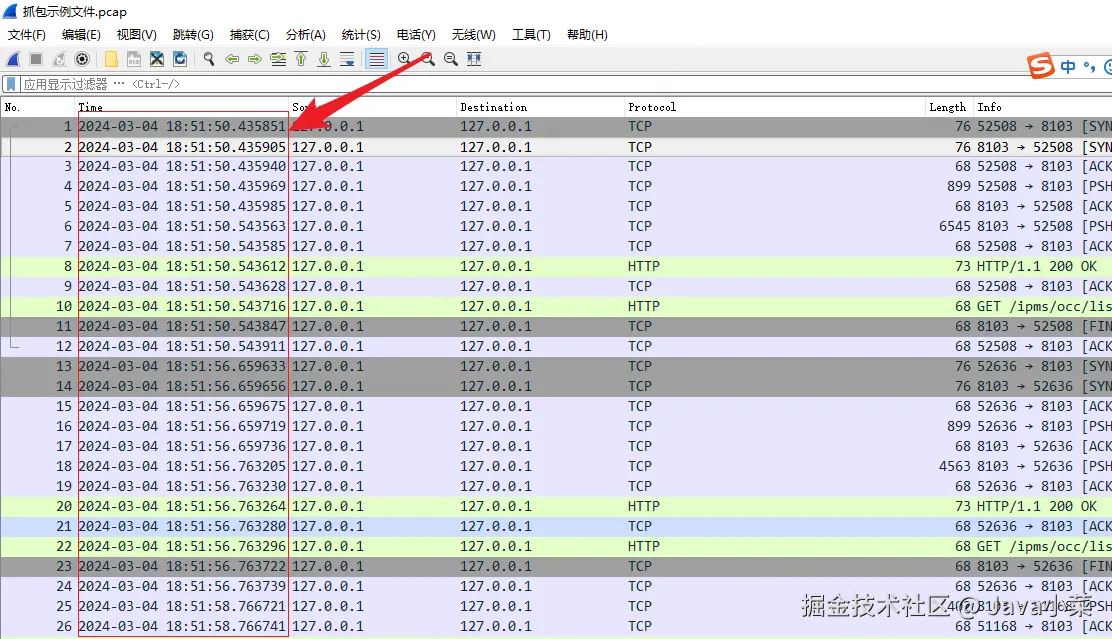Select packet 23 time 18:51:56.763722
Viewport: 1112px width, 639px height.
pyautogui.click(x=182, y=567)
